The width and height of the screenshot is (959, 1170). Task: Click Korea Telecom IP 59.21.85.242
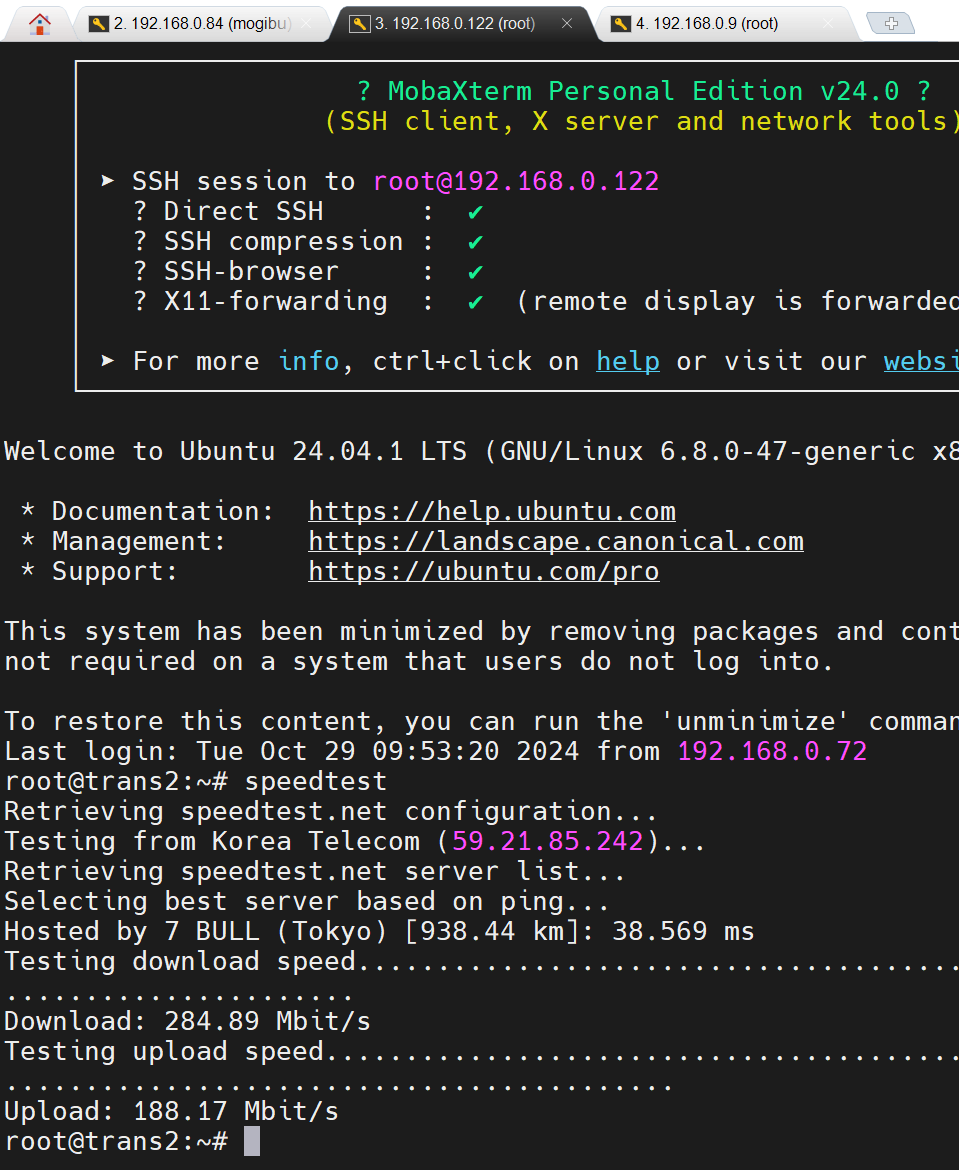click(548, 841)
